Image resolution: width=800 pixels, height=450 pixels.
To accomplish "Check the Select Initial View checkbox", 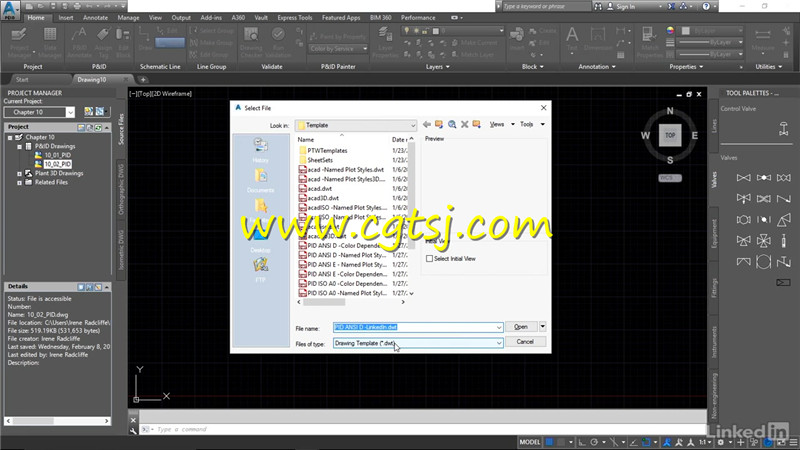I will click(x=430, y=259).
